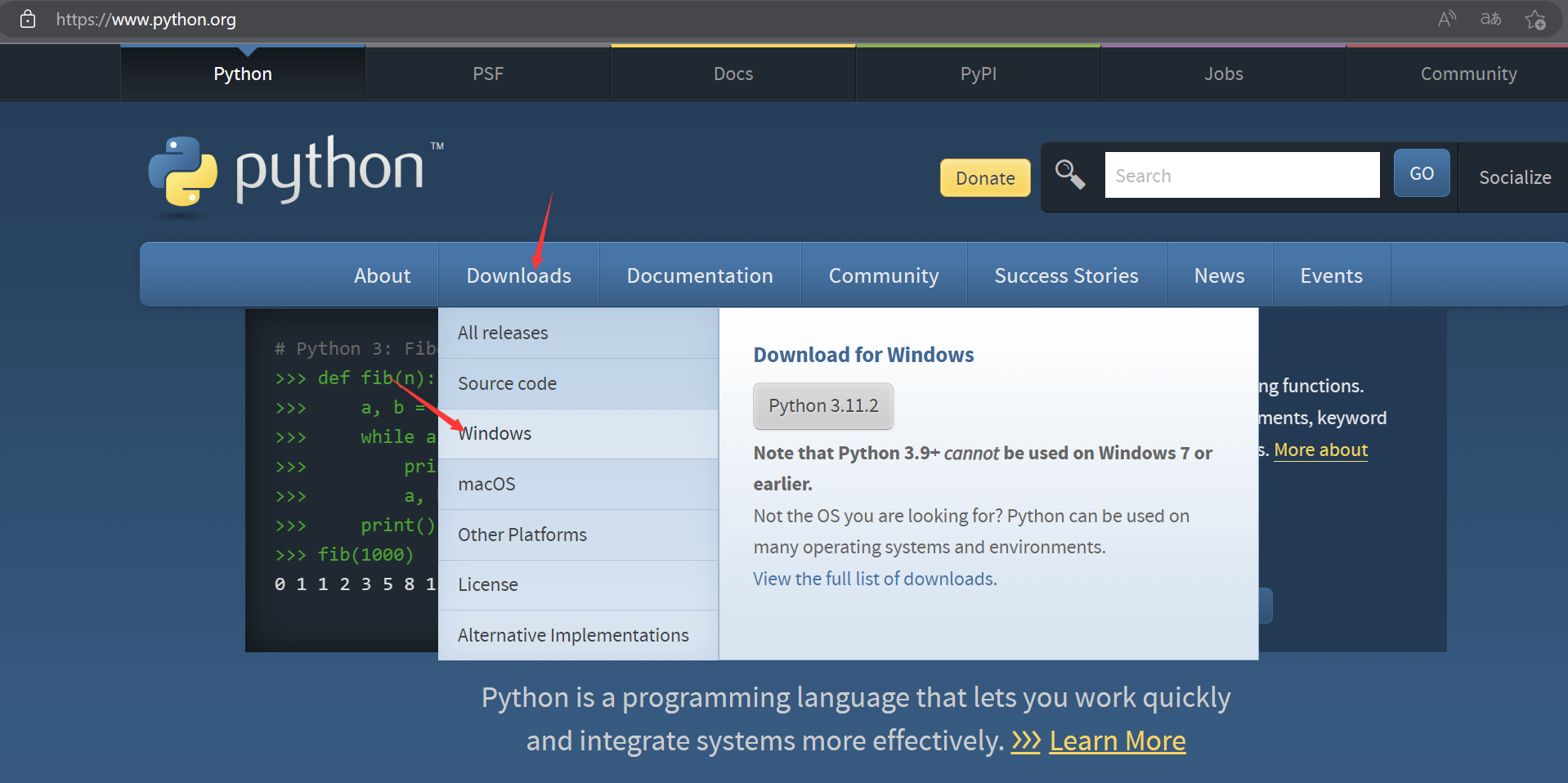Screen dimensions: 1568x783
Task: Focus the Search input field
Action: (x=1242, y=175)
